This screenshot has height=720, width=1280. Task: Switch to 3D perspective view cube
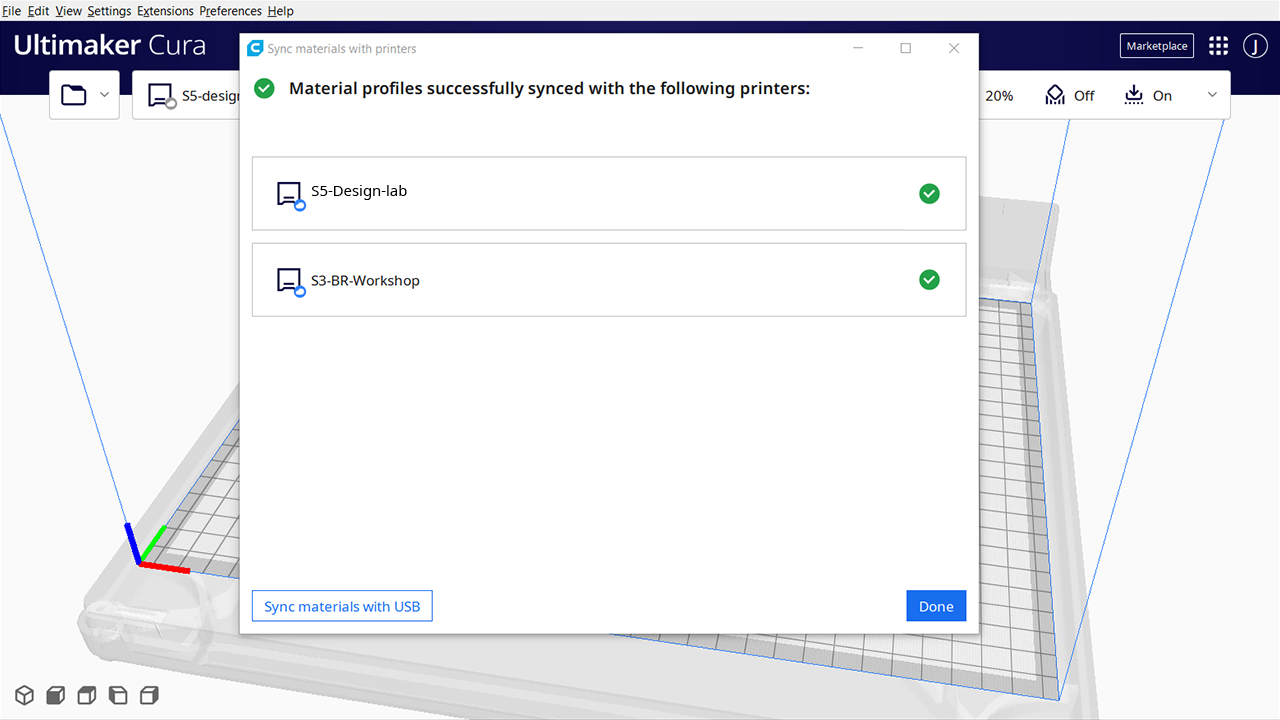[x=25, y=695]
